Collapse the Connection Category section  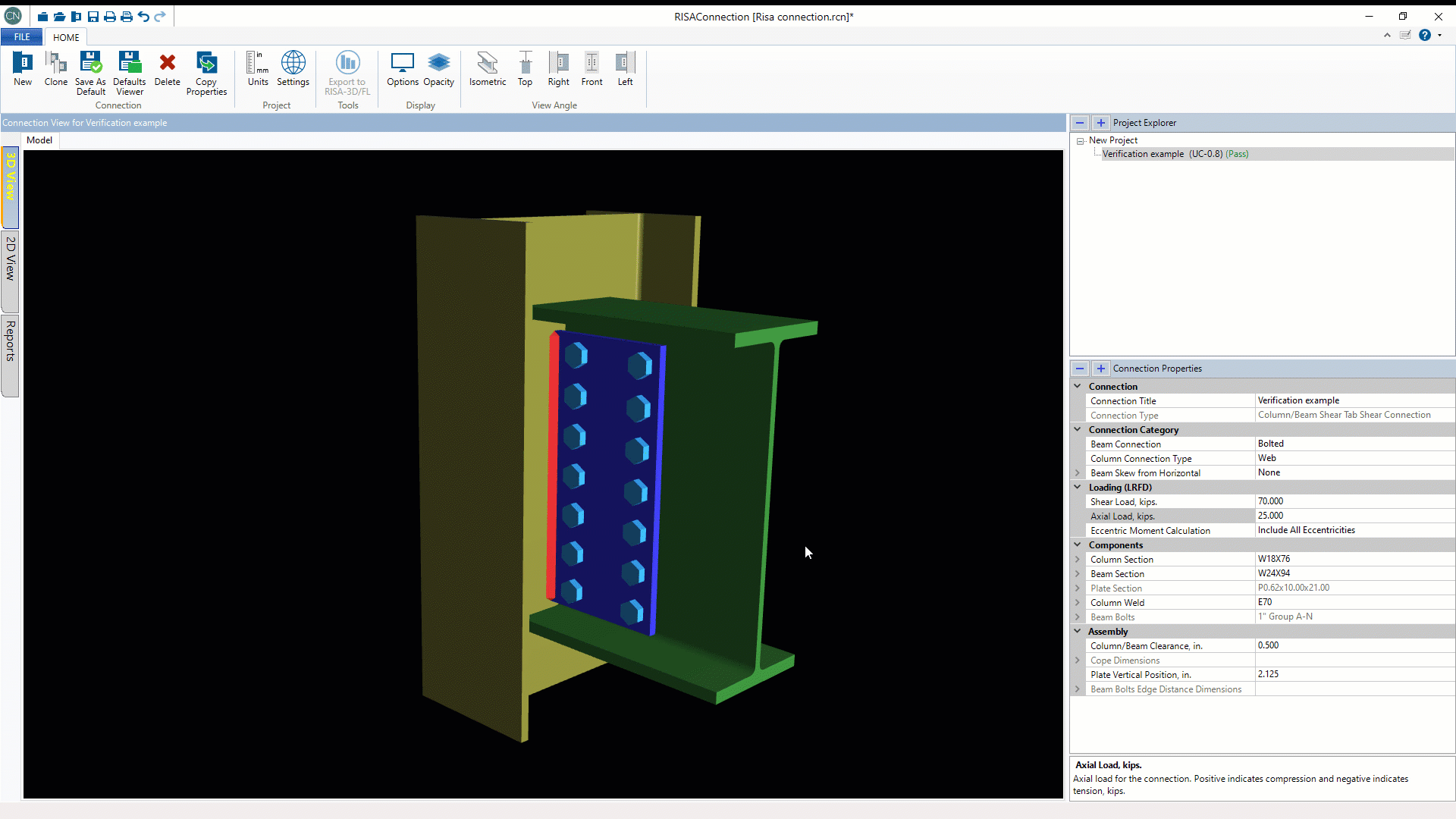coord(1077,429)
